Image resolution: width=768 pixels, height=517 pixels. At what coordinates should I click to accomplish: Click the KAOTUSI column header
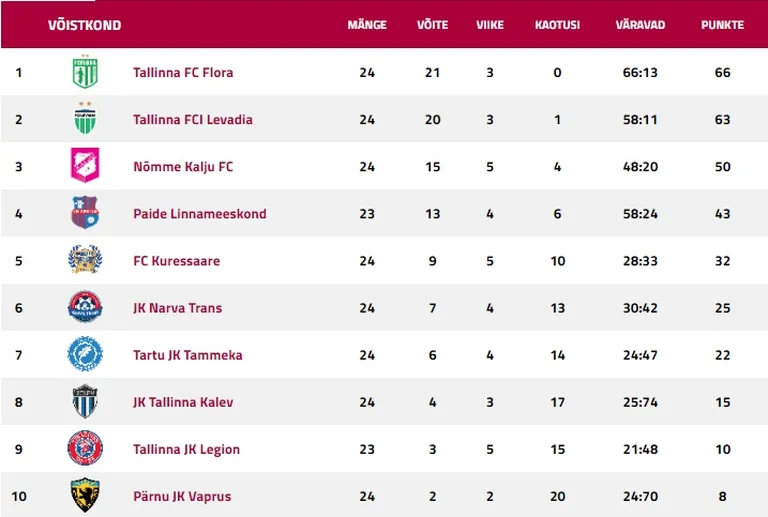coord(557,25)
